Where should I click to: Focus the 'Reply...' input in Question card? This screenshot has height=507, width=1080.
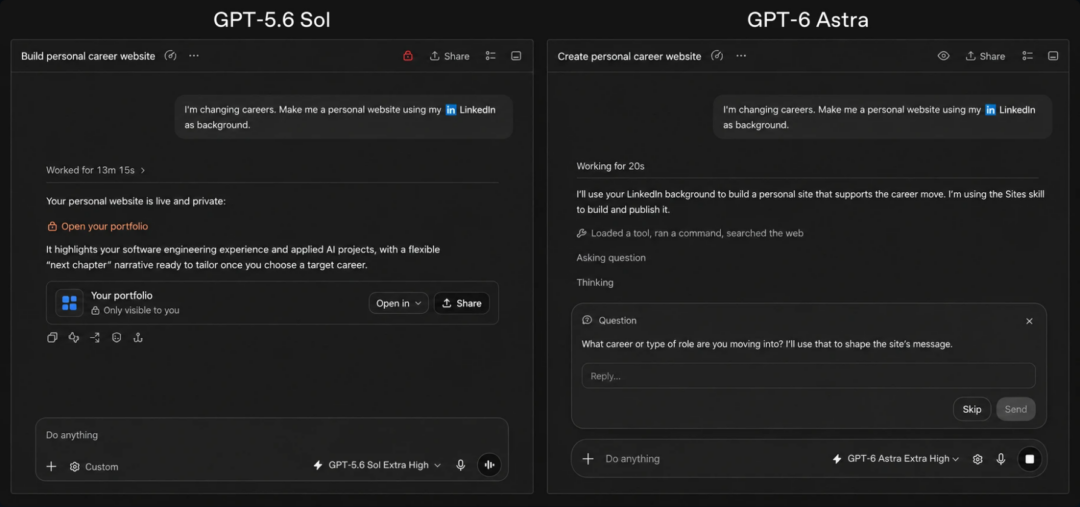coord(809,376)
